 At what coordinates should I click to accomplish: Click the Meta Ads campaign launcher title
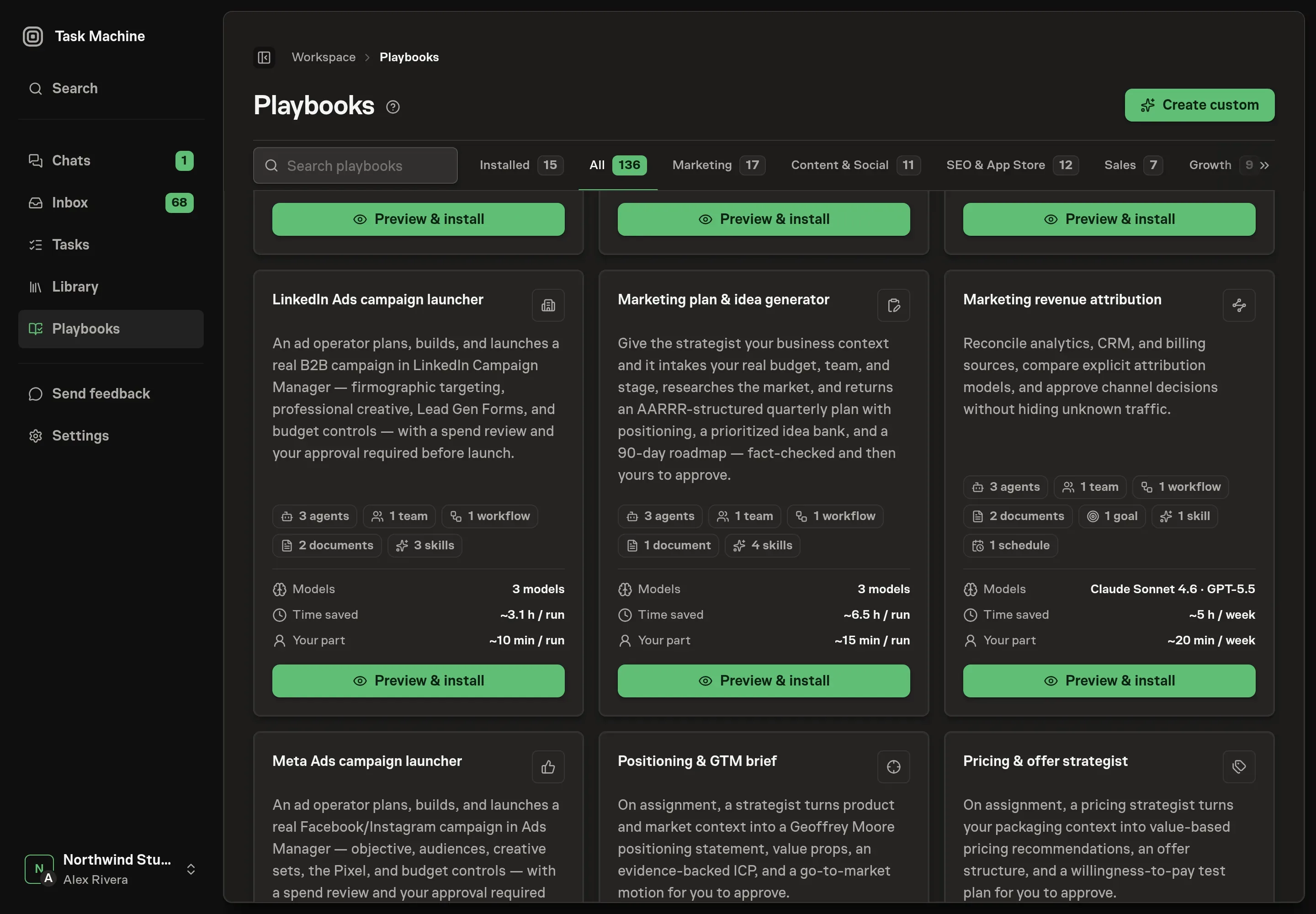[x=366, y=761]
